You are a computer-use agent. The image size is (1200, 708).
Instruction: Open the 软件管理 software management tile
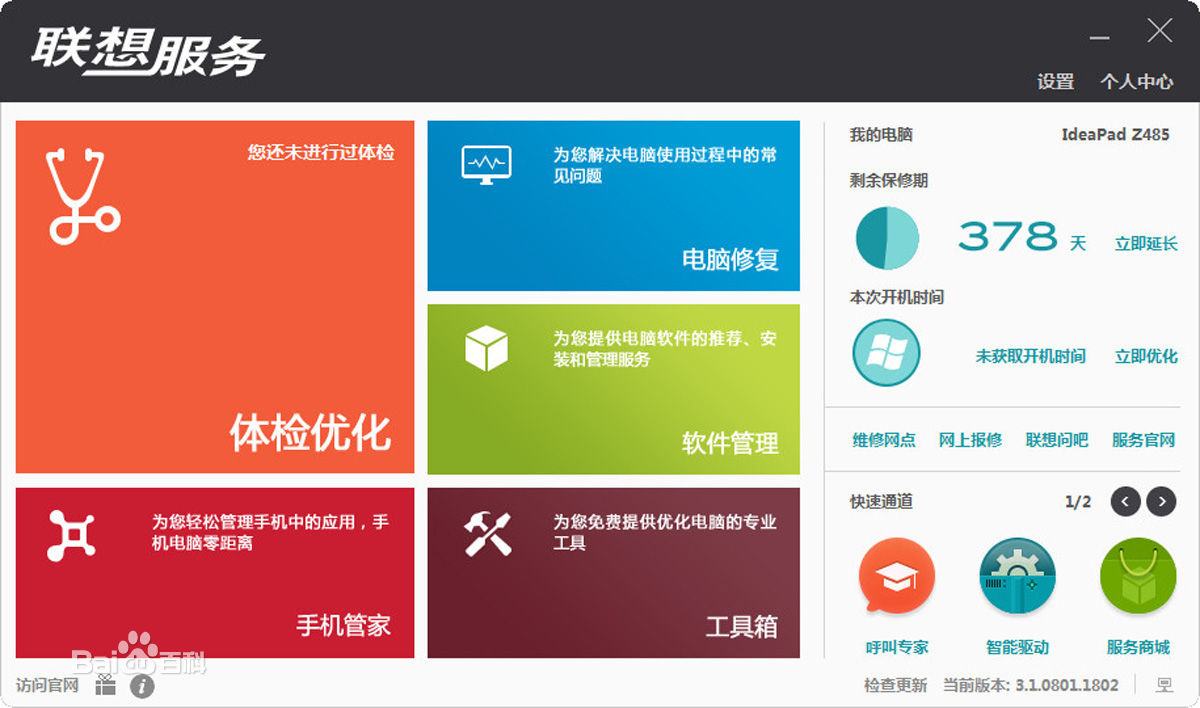point(613,389)
